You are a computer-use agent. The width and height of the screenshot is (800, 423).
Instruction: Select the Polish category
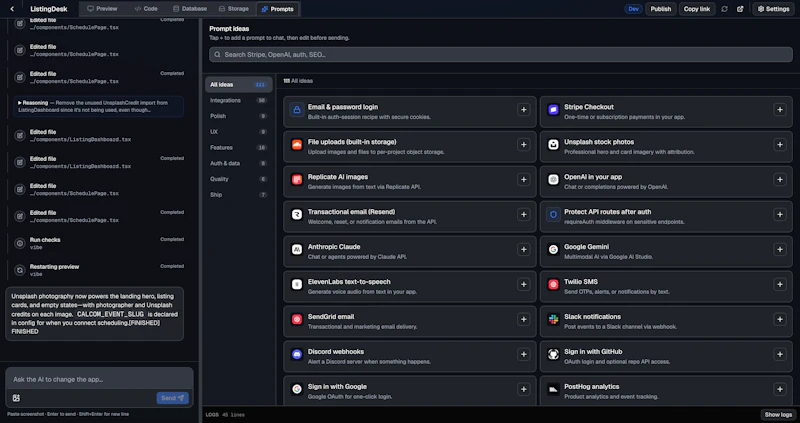point(238,116)
